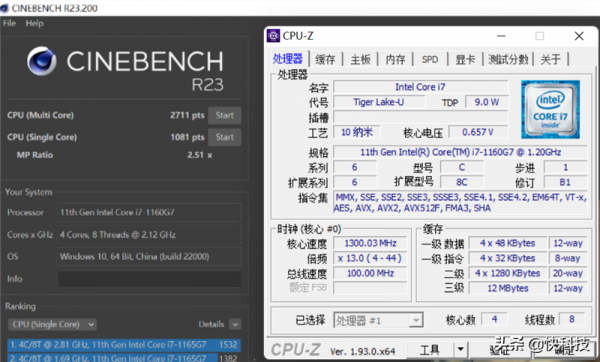
Task: Click the 8-way L1 instruction associativity value
Action: [x=568, y=258]
